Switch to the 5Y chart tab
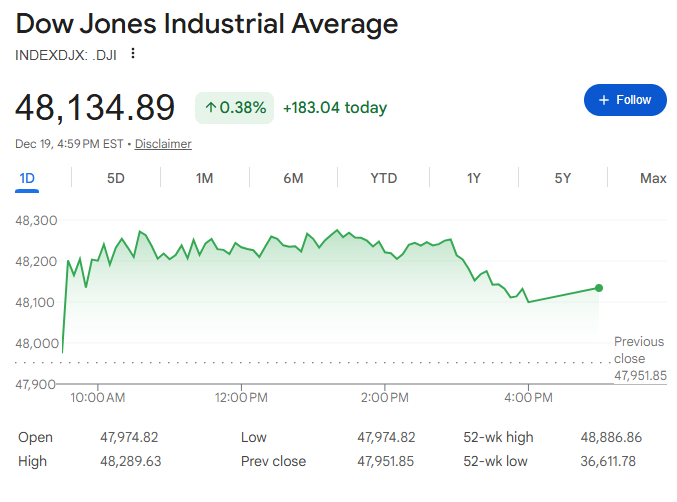677x502 pixels. (563, 178)
